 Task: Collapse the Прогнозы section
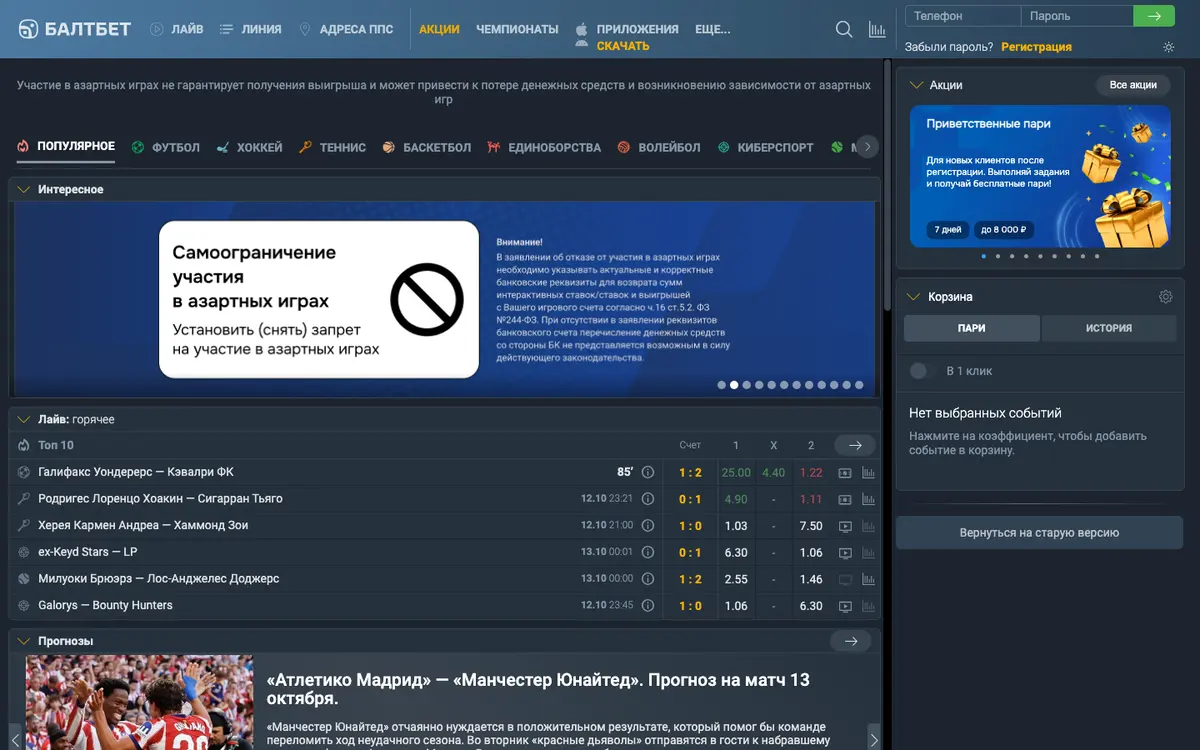[25, 641]
